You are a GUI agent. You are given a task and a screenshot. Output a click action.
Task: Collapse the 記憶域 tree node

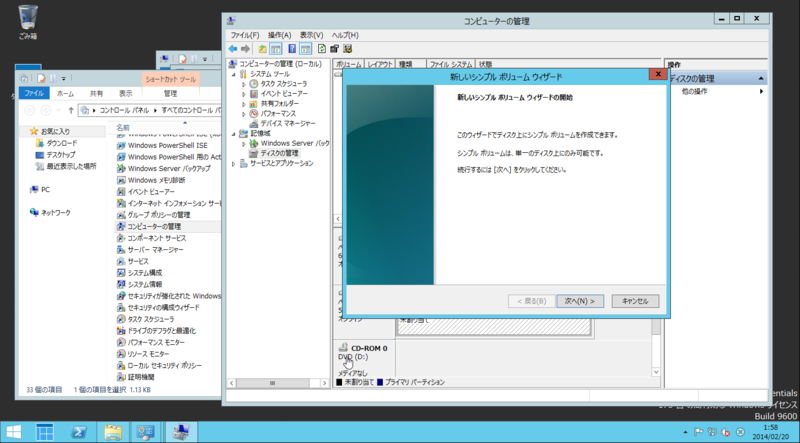pos(234,134)
